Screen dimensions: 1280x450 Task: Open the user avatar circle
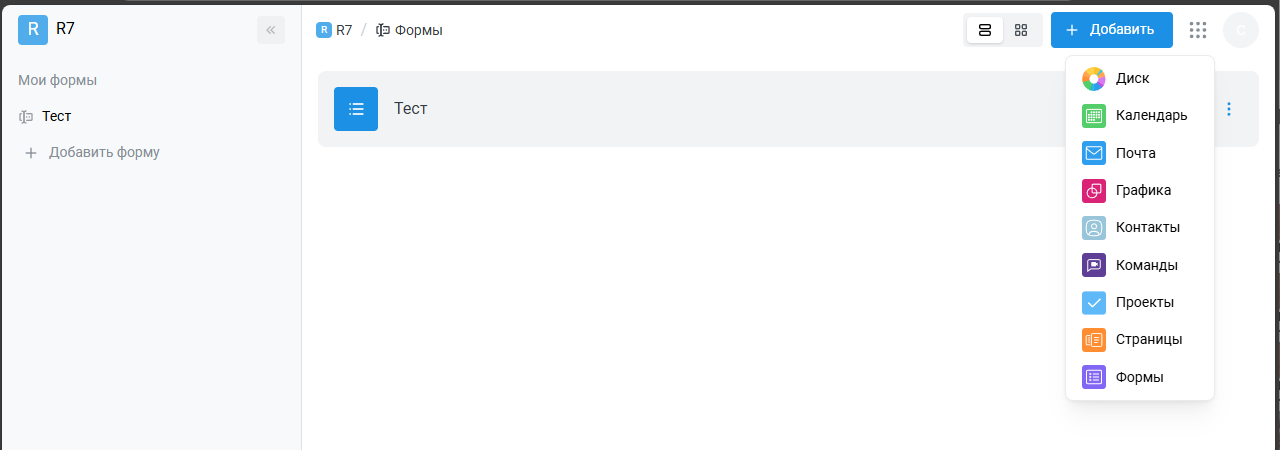[x=1241, y=30]
